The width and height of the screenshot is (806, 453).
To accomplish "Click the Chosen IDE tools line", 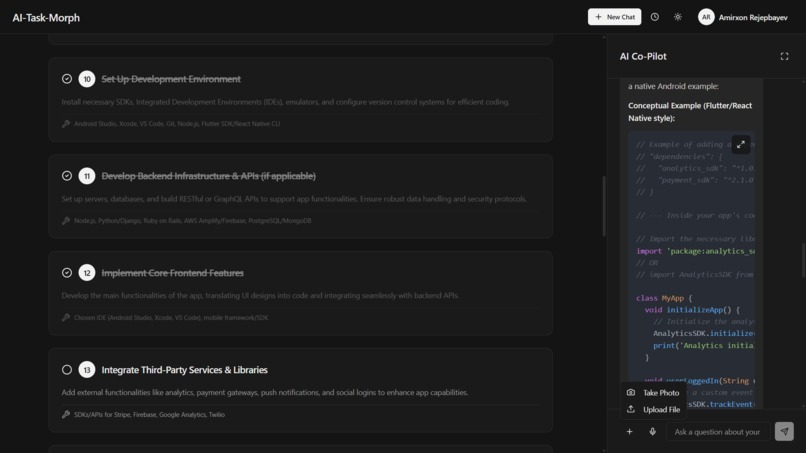I will pyautogui.click(x=171, y=318).
